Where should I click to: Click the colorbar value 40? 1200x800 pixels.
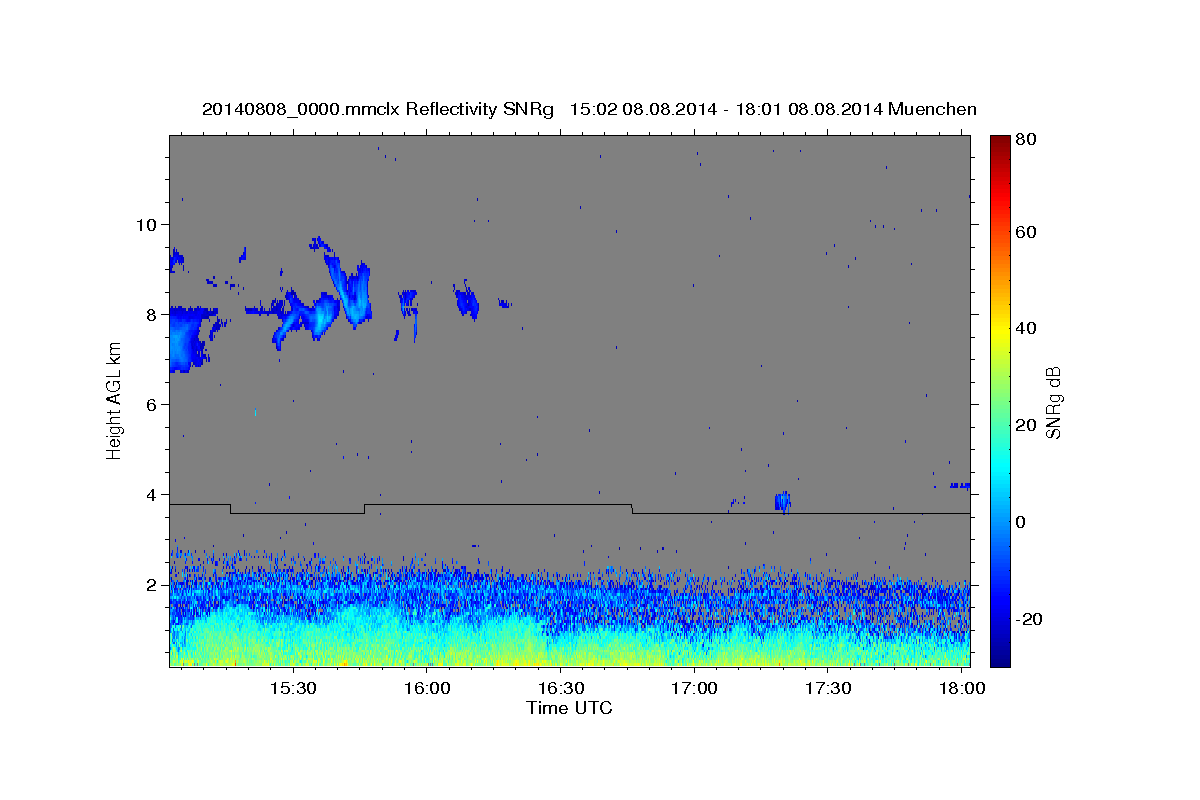1025,328
